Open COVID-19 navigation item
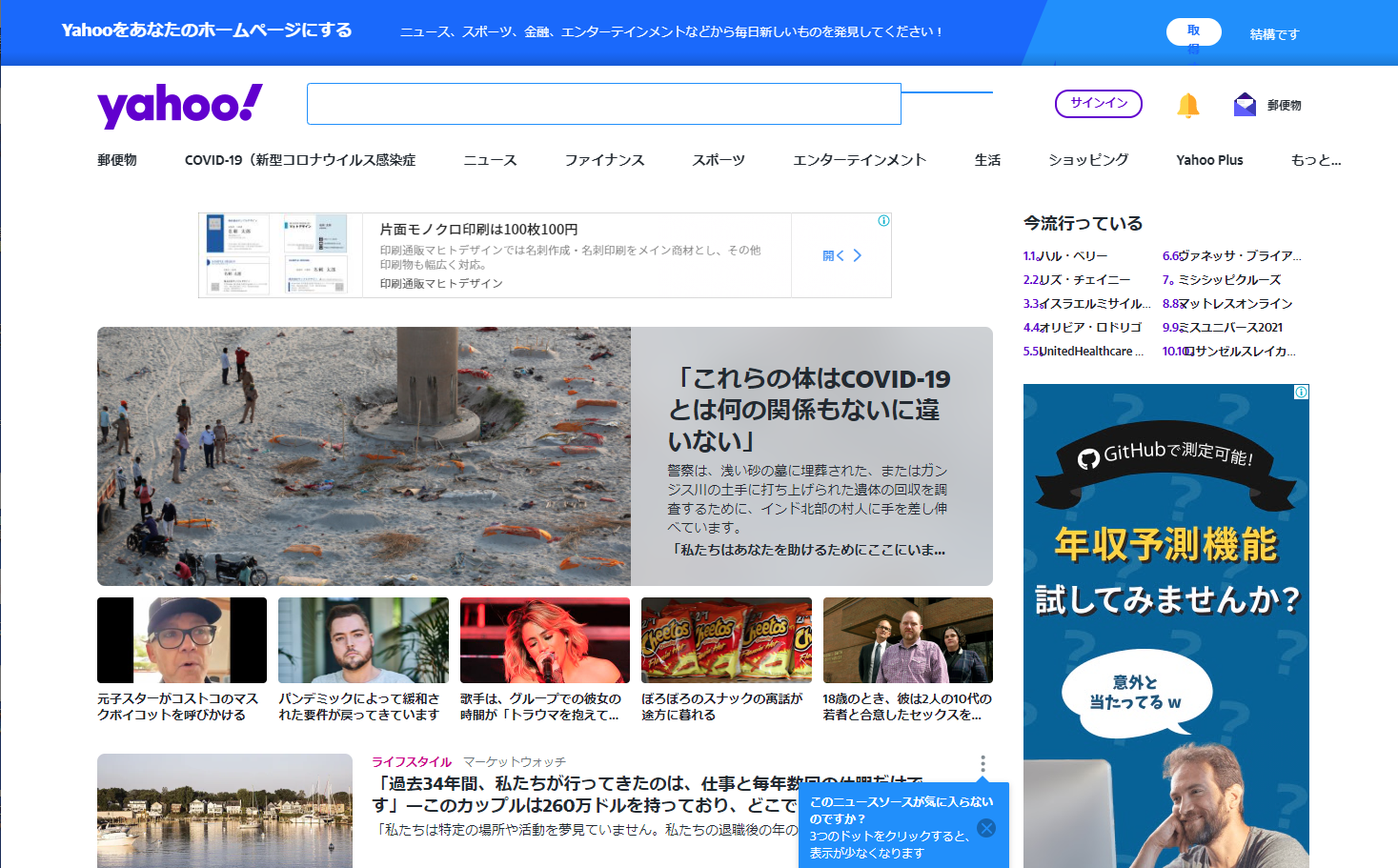This screenshot has width=1398, height=868. tap(300, 160)
